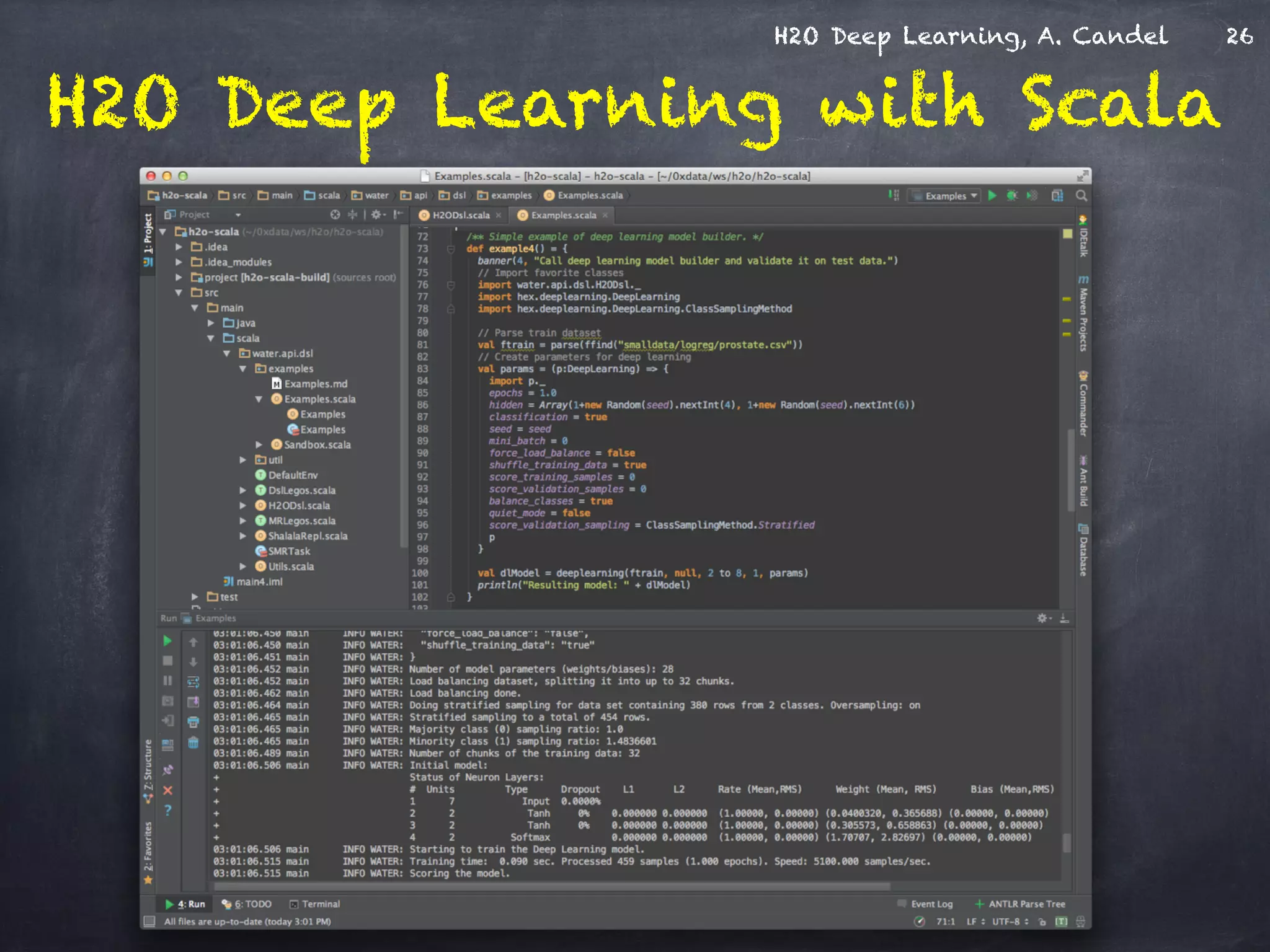Switch to the H2ODsl.scala editor tab
The image size is (1270, 952).
pos(460,215)
